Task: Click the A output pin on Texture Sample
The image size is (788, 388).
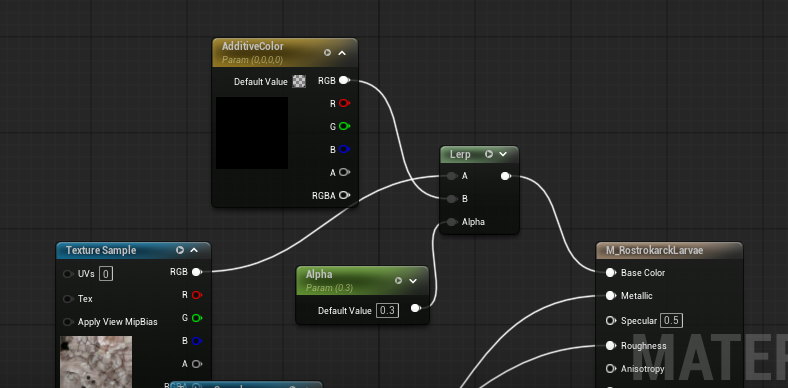Action: 196,363
